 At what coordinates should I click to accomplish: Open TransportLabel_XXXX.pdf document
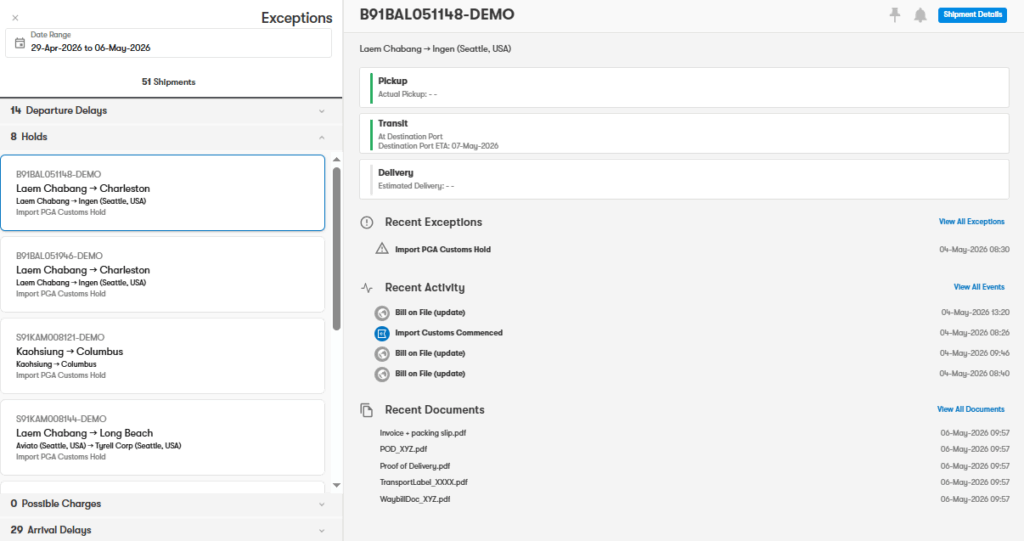(423, 482)
